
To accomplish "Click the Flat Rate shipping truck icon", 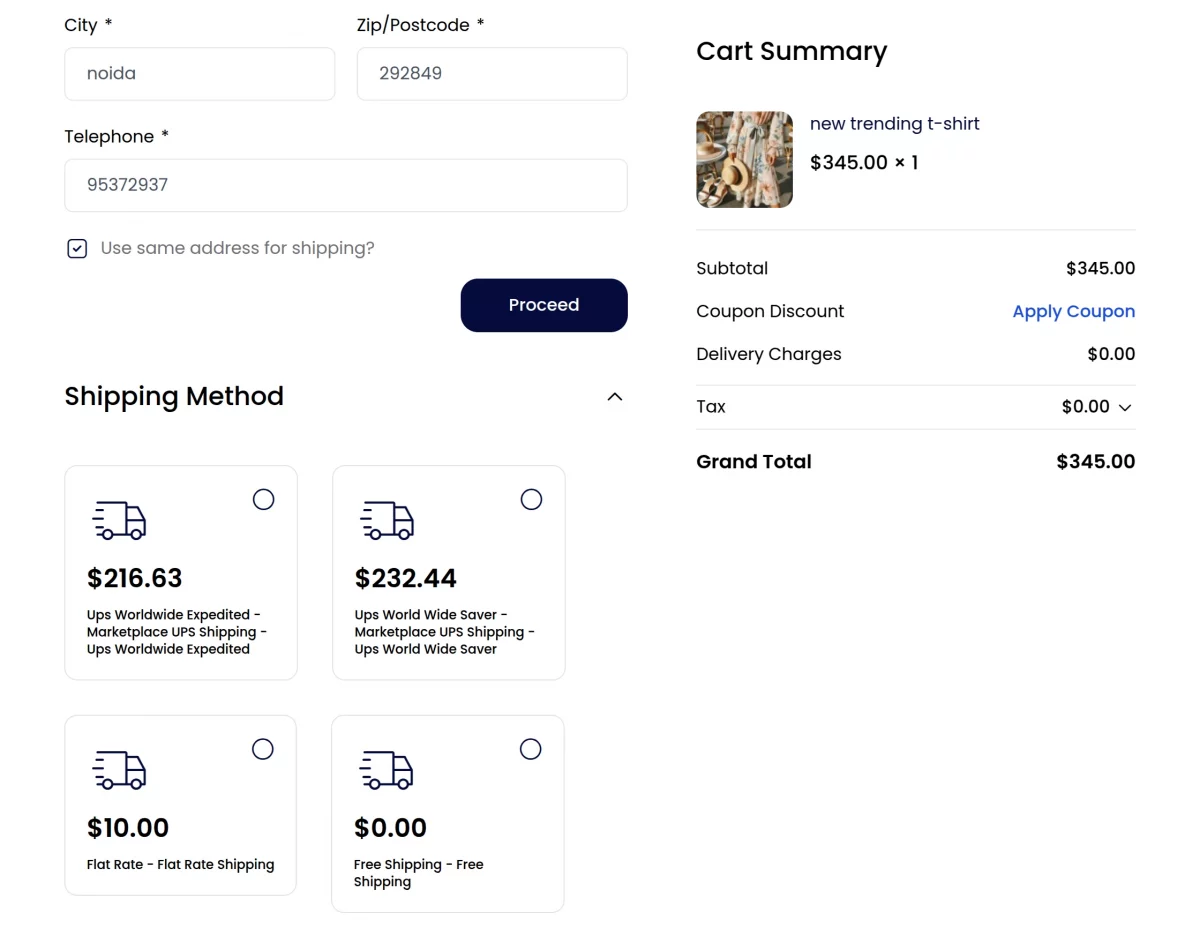I will click(120, 770).
